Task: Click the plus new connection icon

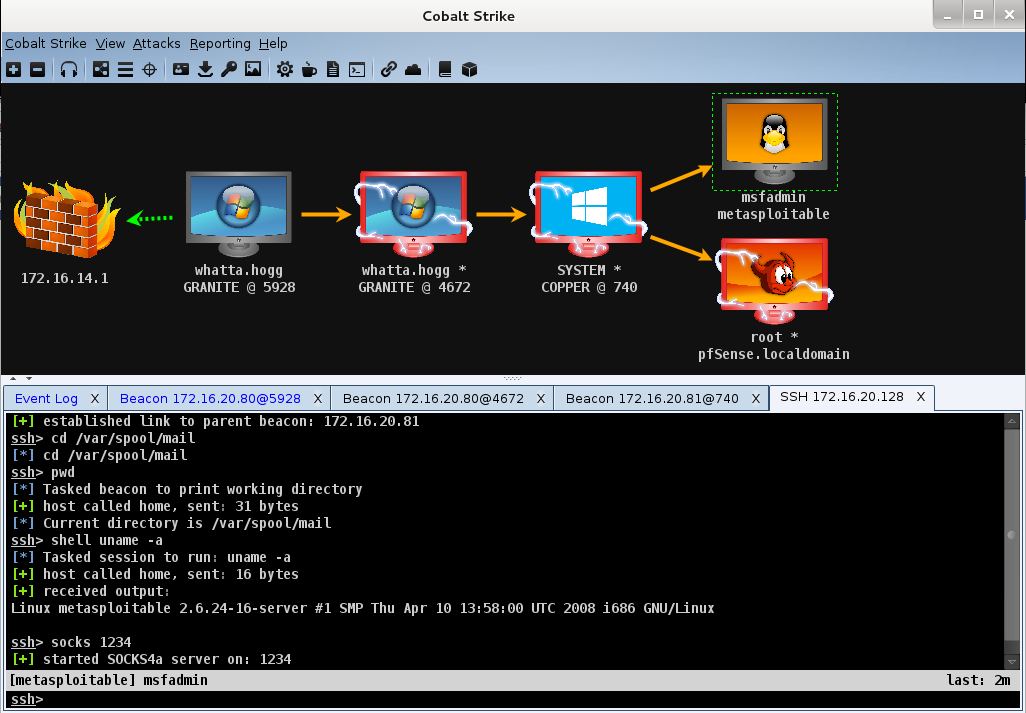Action: 13,69
